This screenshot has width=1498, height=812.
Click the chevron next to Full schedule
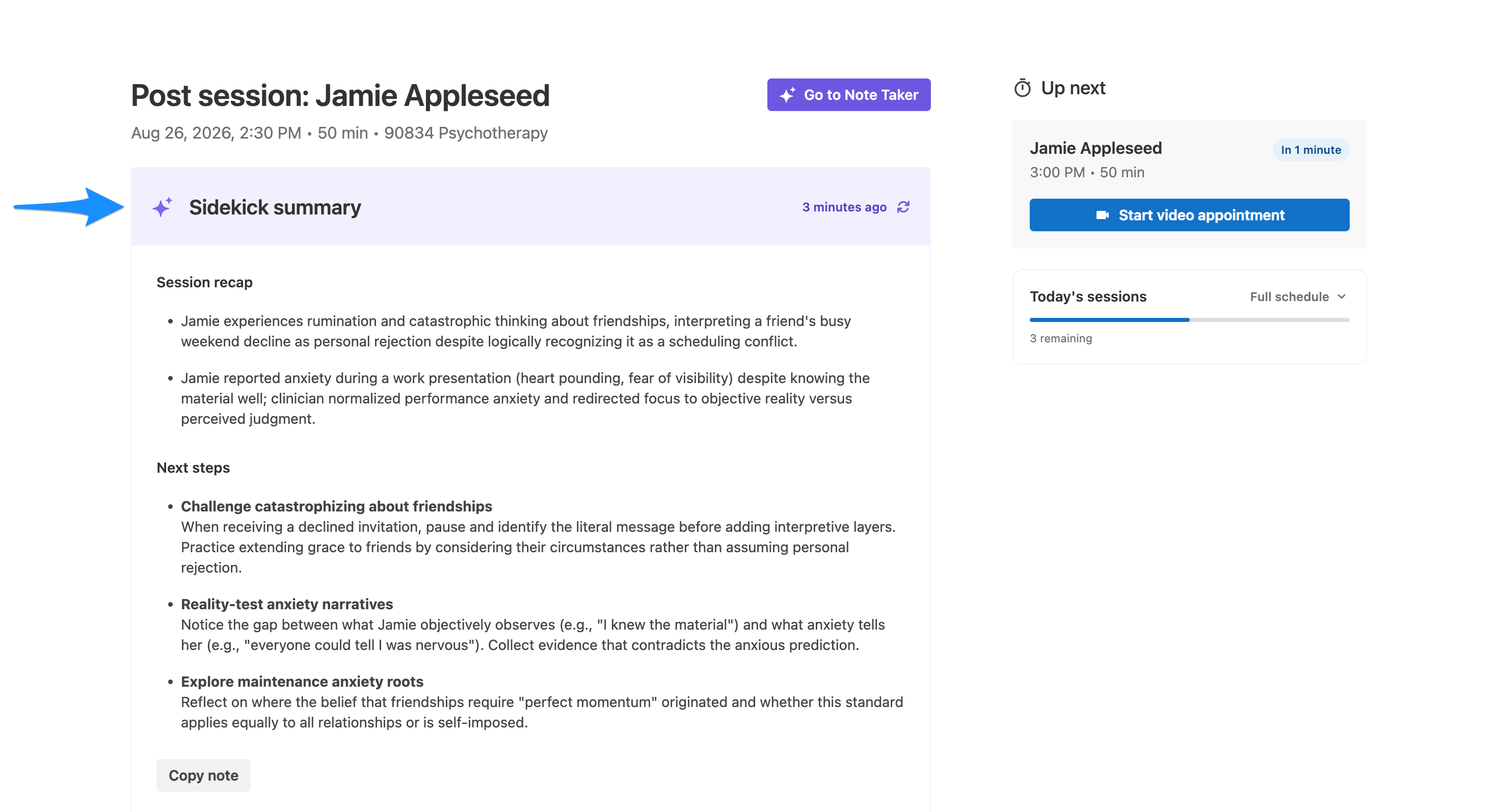point(1341,296)
